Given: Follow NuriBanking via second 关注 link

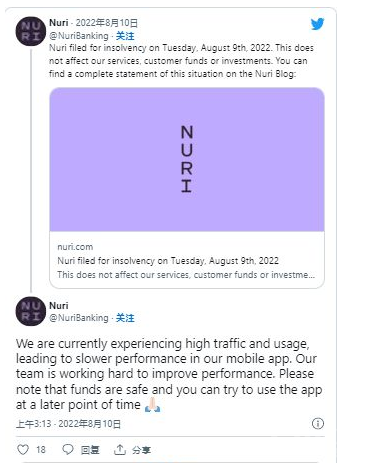Looking at the screenshot, I should (125, 318).
